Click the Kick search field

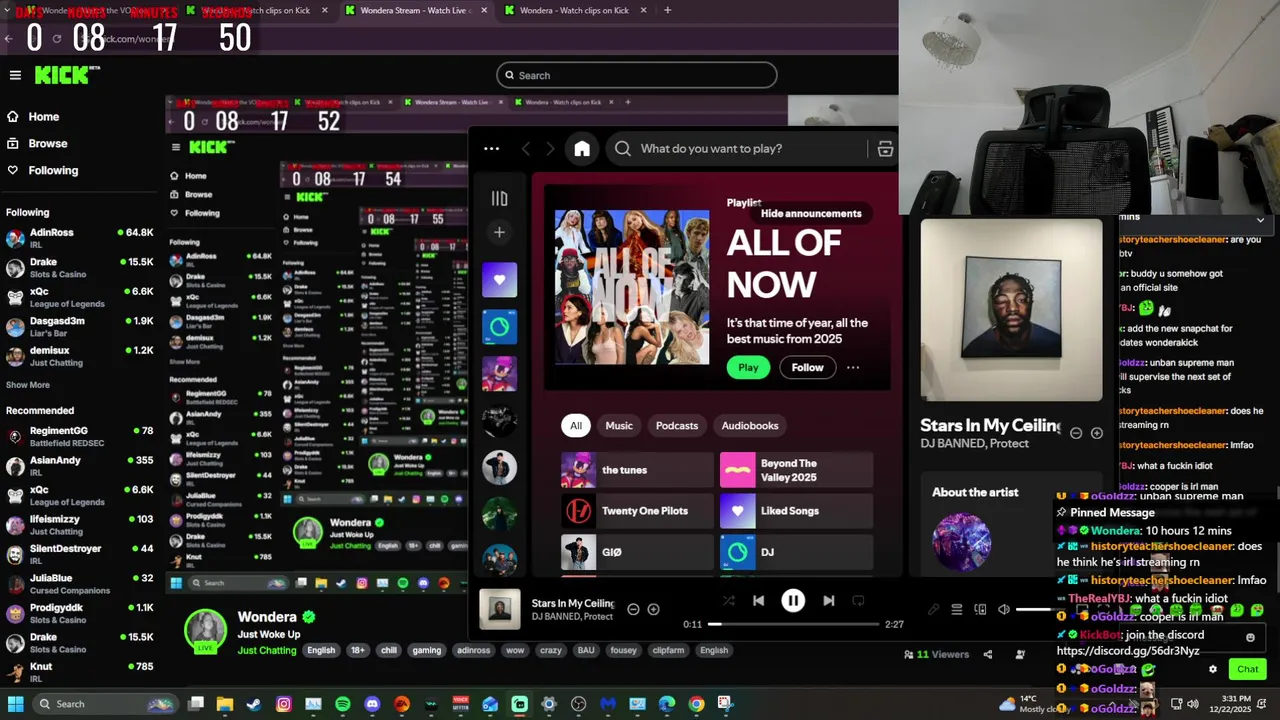(636, 75)
